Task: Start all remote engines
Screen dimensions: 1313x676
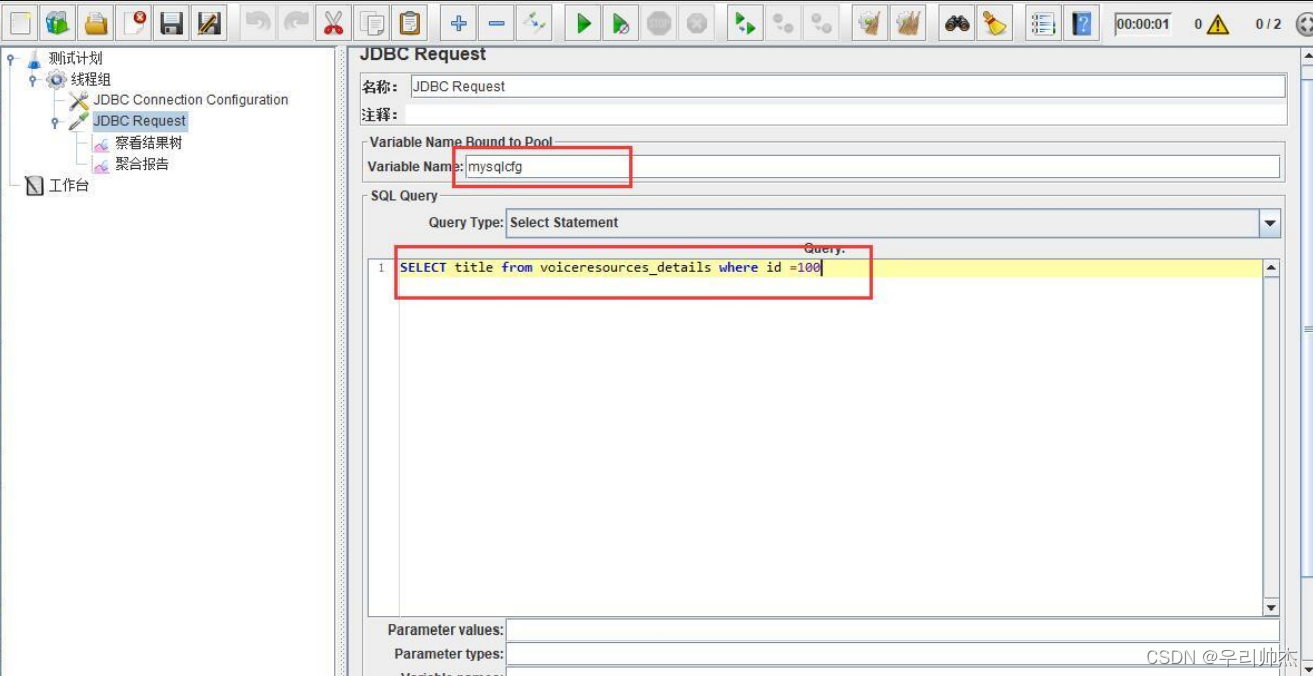Action: (745, 22)
